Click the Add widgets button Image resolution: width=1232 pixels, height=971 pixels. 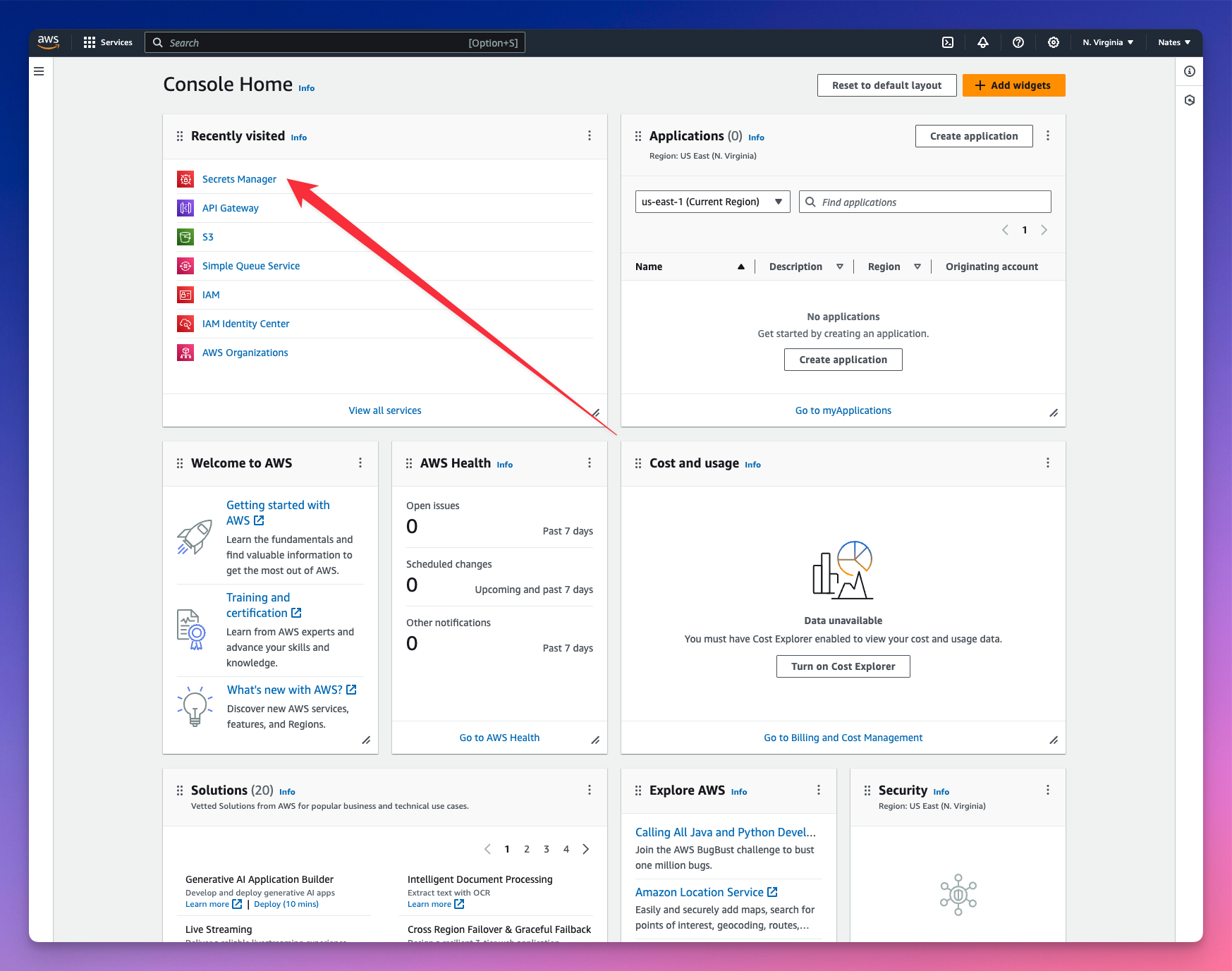[x=1013, y=85]
